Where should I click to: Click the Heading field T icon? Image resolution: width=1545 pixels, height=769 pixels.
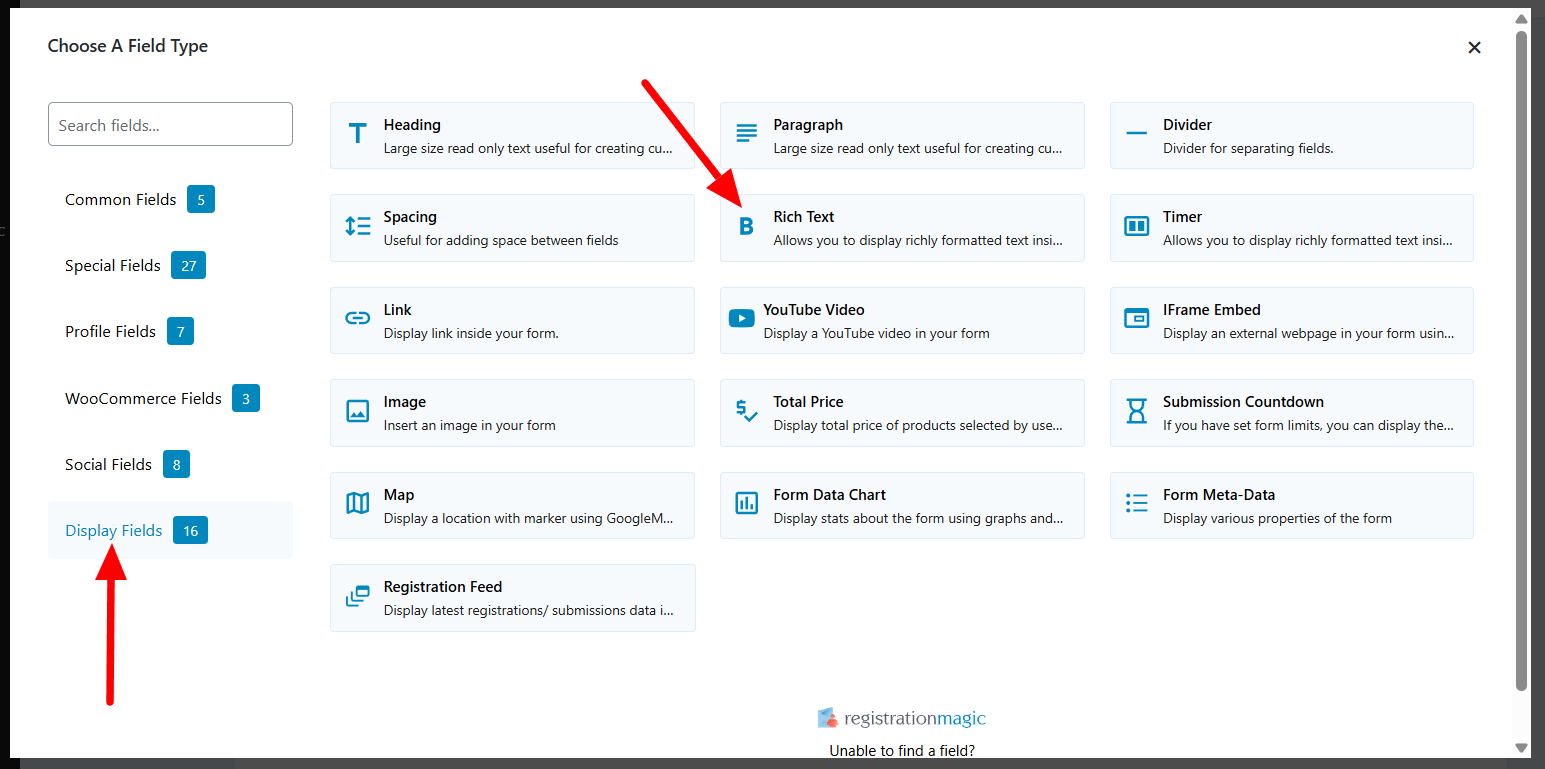[357, 134]
